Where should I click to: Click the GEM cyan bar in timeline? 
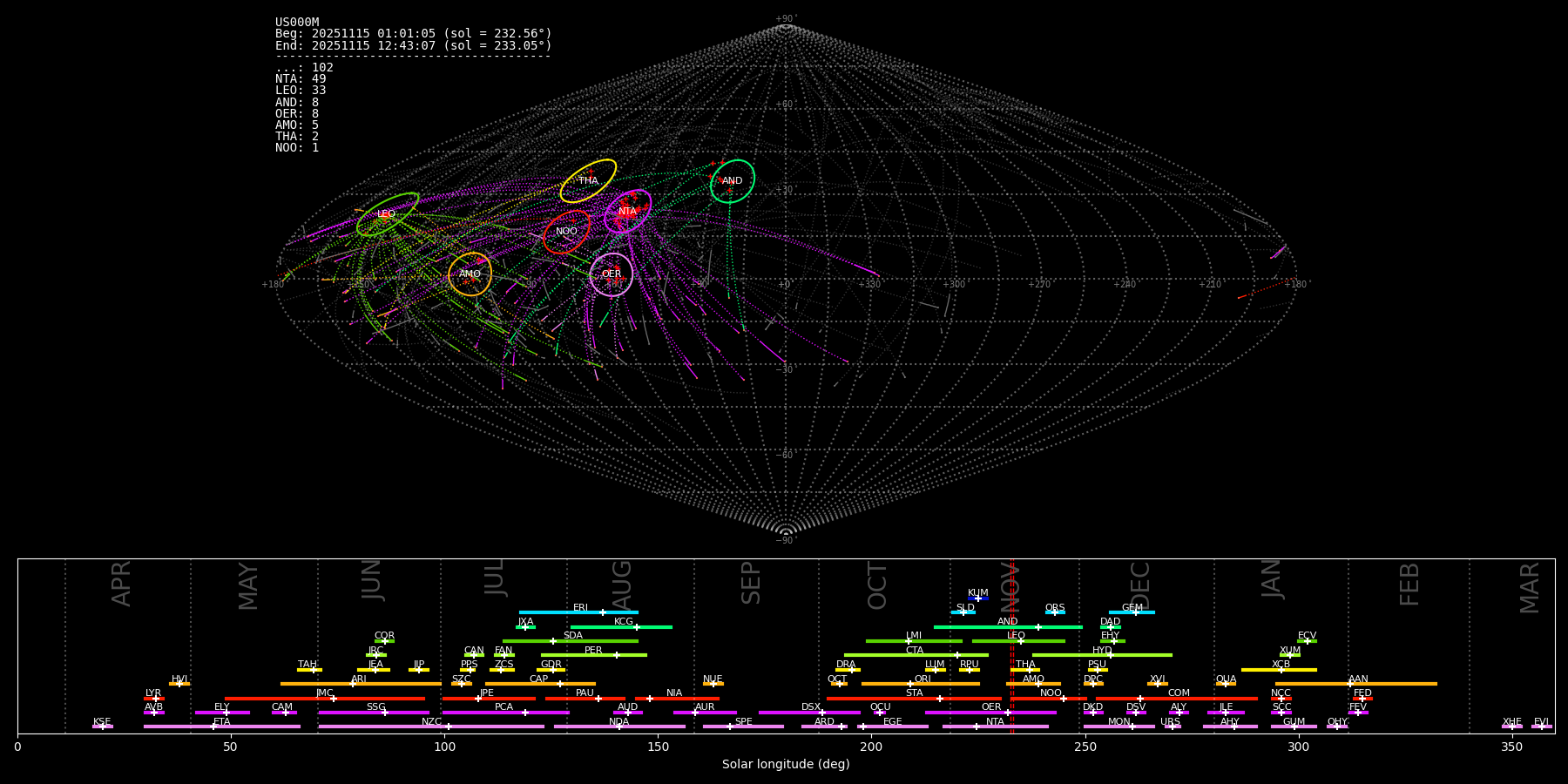(x=1132, y=612)
